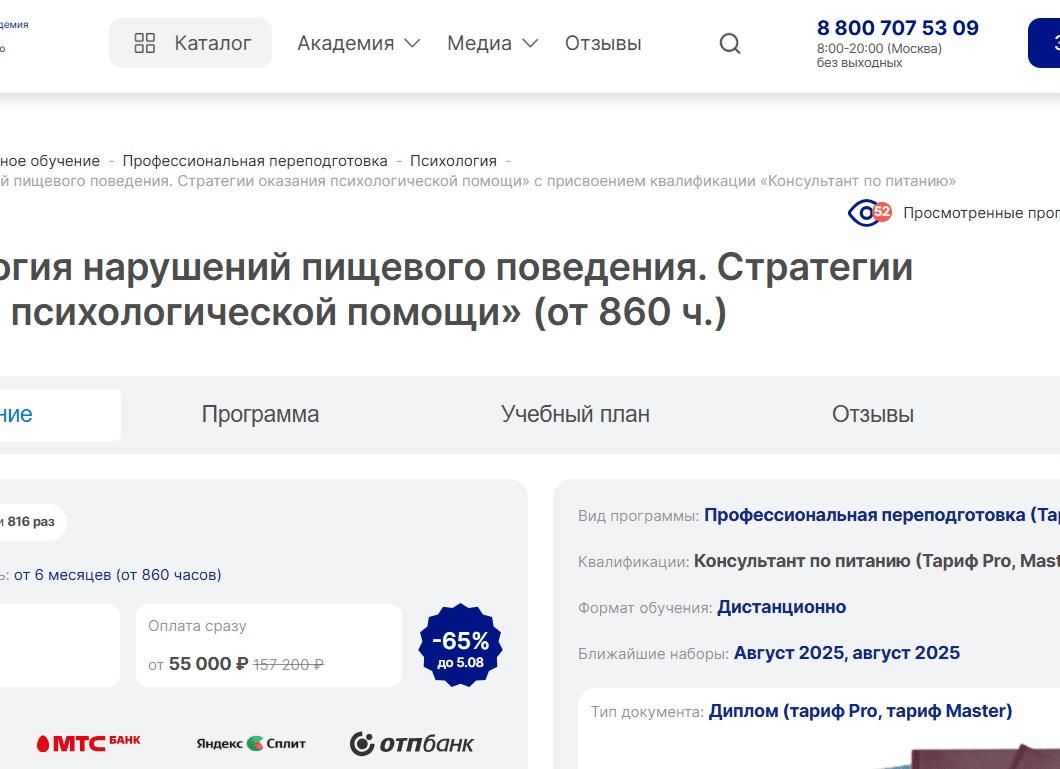This screenshot has width=1060, height=769.
Task: Switch to the Программа tab
Action: pyautogui.click(x=260, y=414)
